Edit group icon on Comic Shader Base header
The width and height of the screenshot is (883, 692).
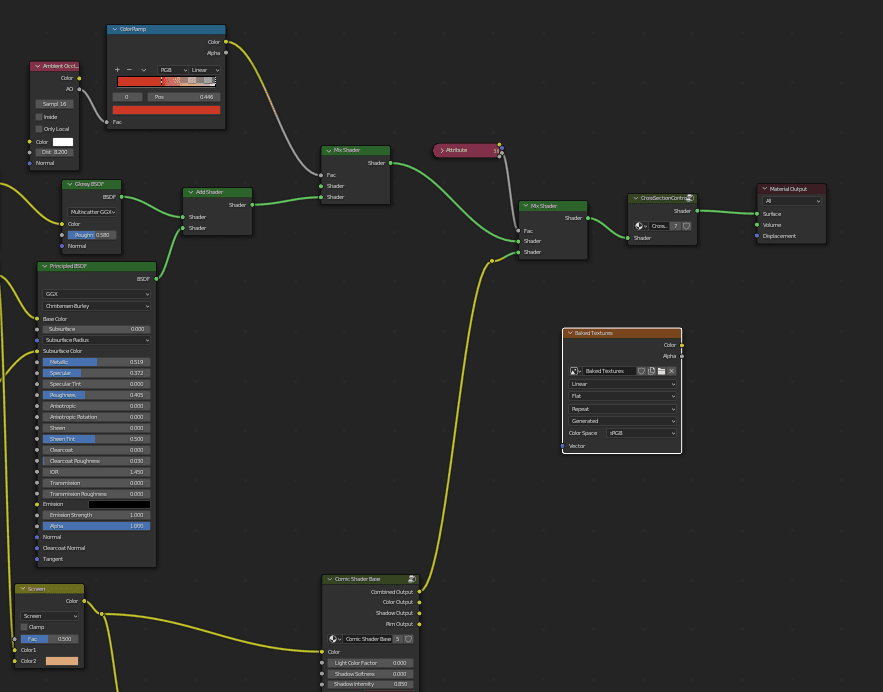(x=412, y=579)
